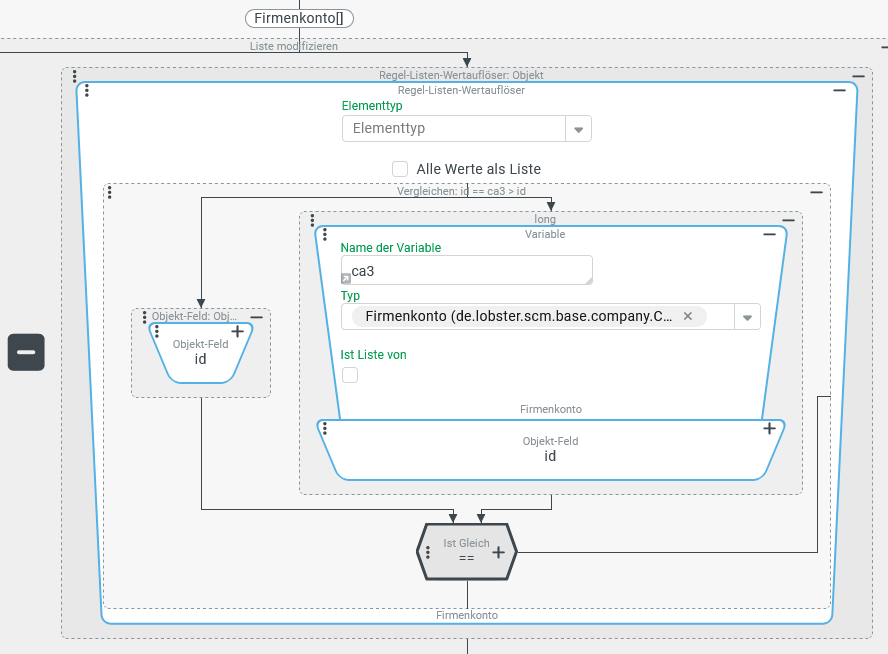Image resolution: width=888 pixels, height=654 pixels.
Task: Remove Firmenkonto type with the x icon
Action: (688, 316)
